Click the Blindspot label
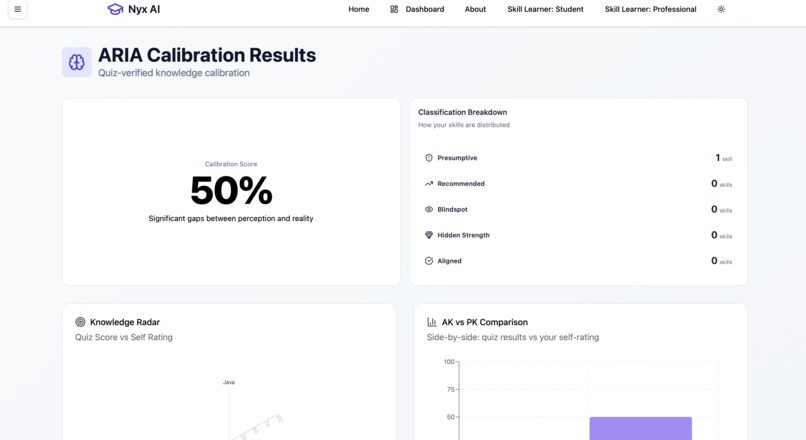The height and width of the screenshot is (440, 806). [452, 209]
